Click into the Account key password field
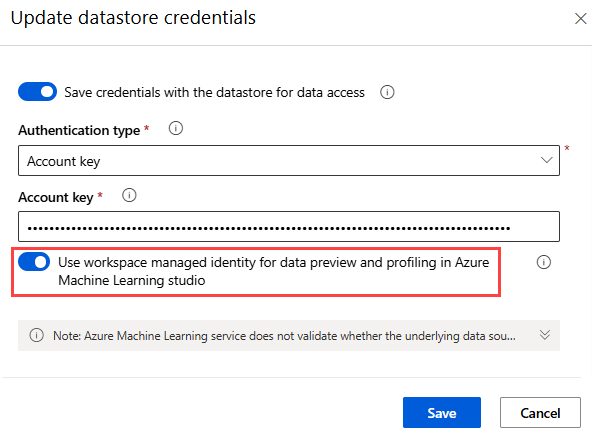592x437 pixels. (289, 227)
